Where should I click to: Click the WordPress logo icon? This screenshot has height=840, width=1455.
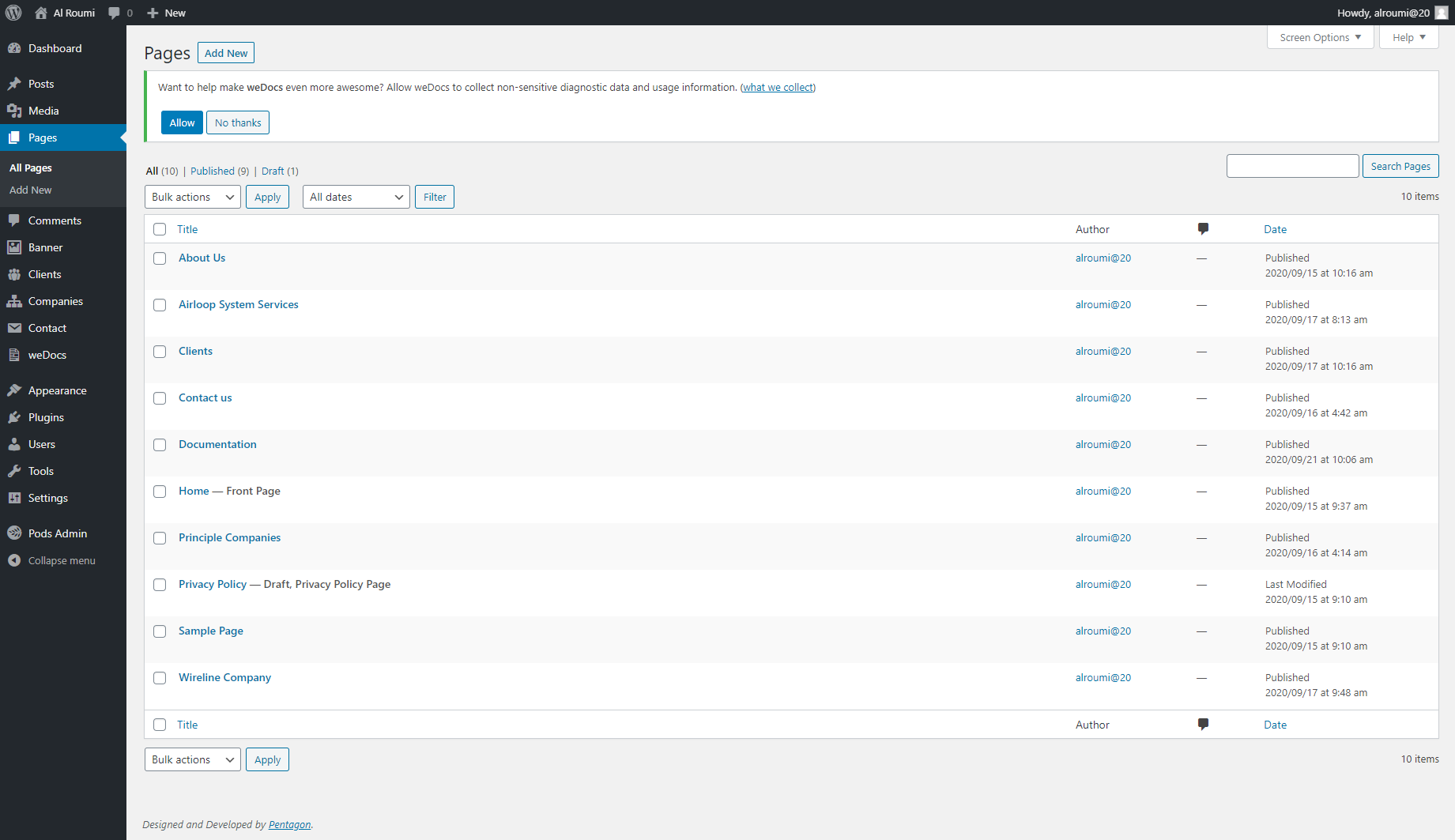click(13, 13)
